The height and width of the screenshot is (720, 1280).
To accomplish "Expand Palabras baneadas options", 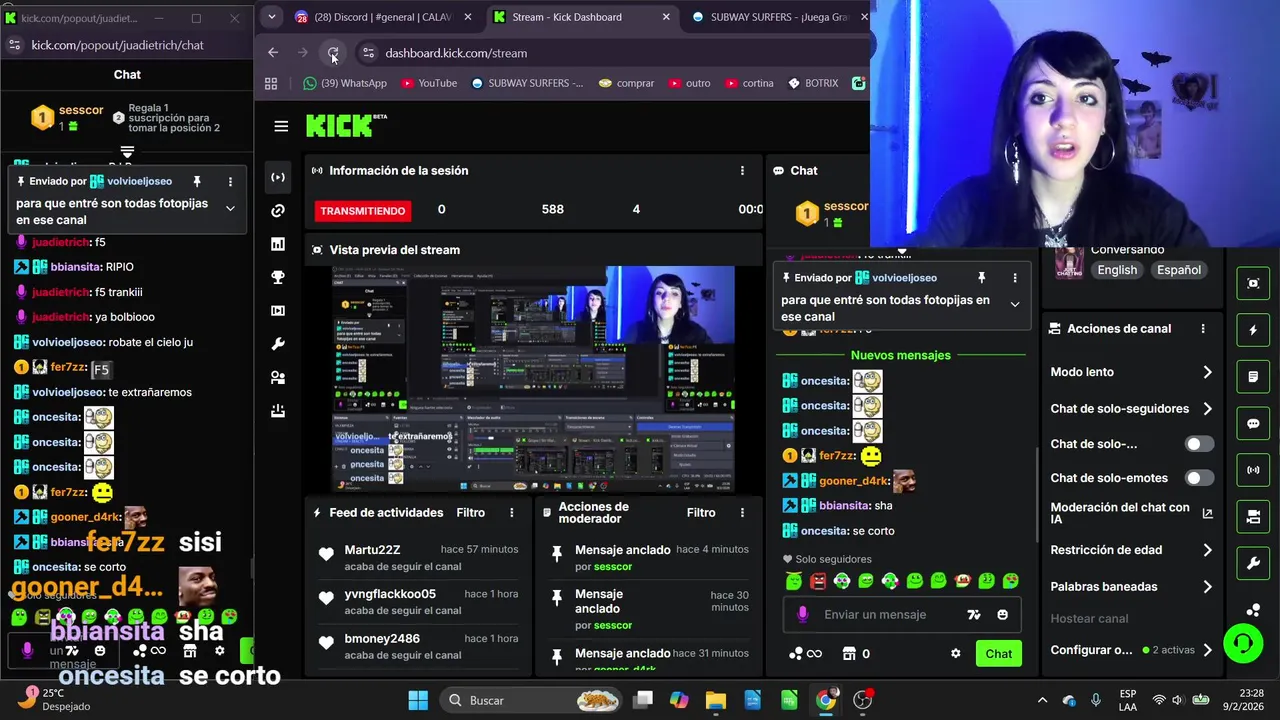I will pos(1207,587).
